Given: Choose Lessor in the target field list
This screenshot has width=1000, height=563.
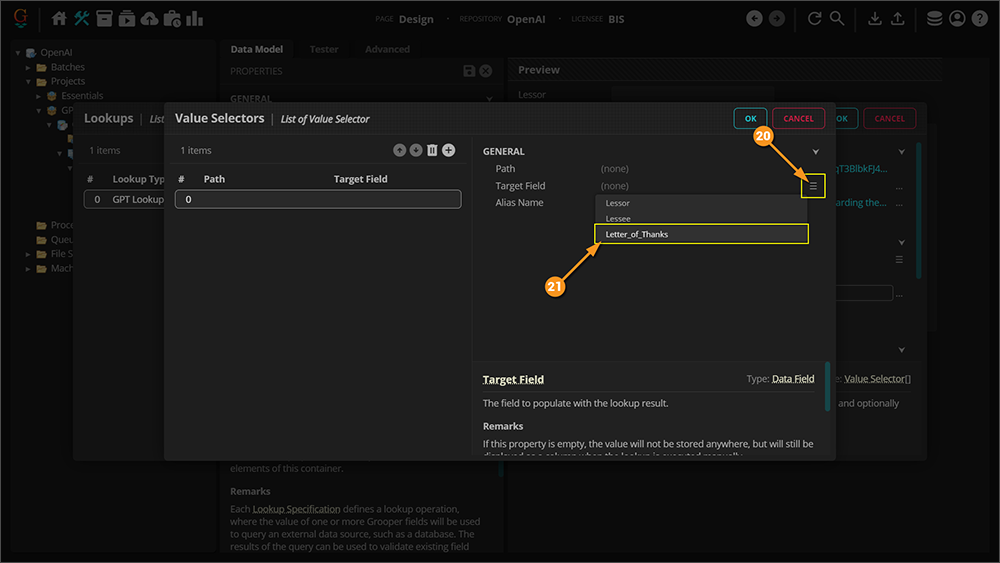Looking at the screenshot, I should click(618, 203).
